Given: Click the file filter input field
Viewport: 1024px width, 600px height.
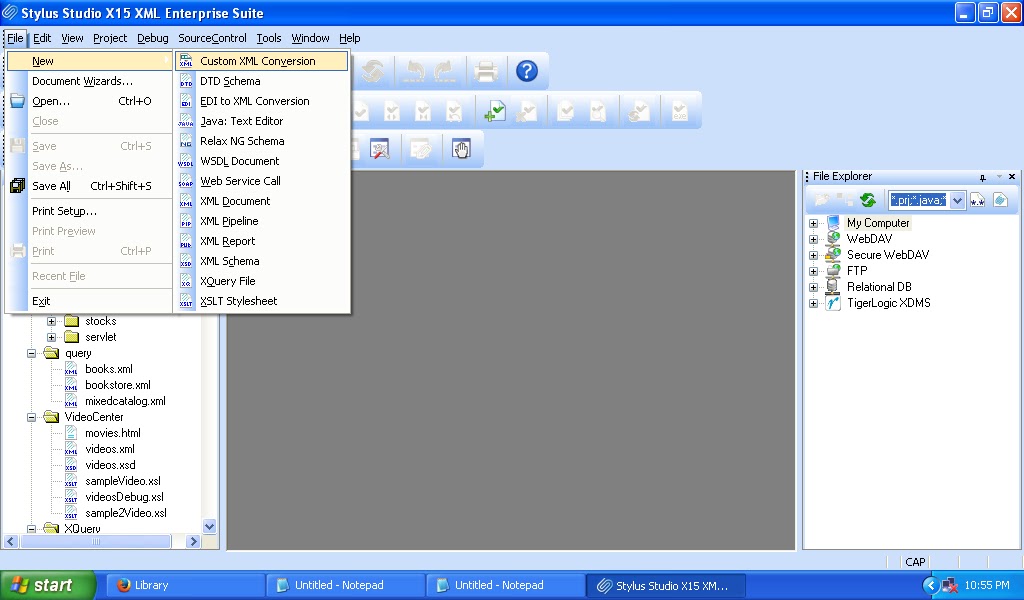Looking at the screenshot, I should click(918, 200).
